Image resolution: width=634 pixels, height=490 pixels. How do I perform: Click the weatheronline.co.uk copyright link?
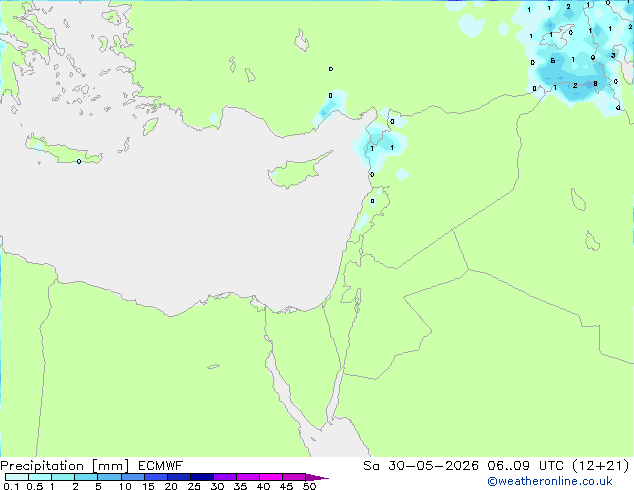click(x=550, y=481)
